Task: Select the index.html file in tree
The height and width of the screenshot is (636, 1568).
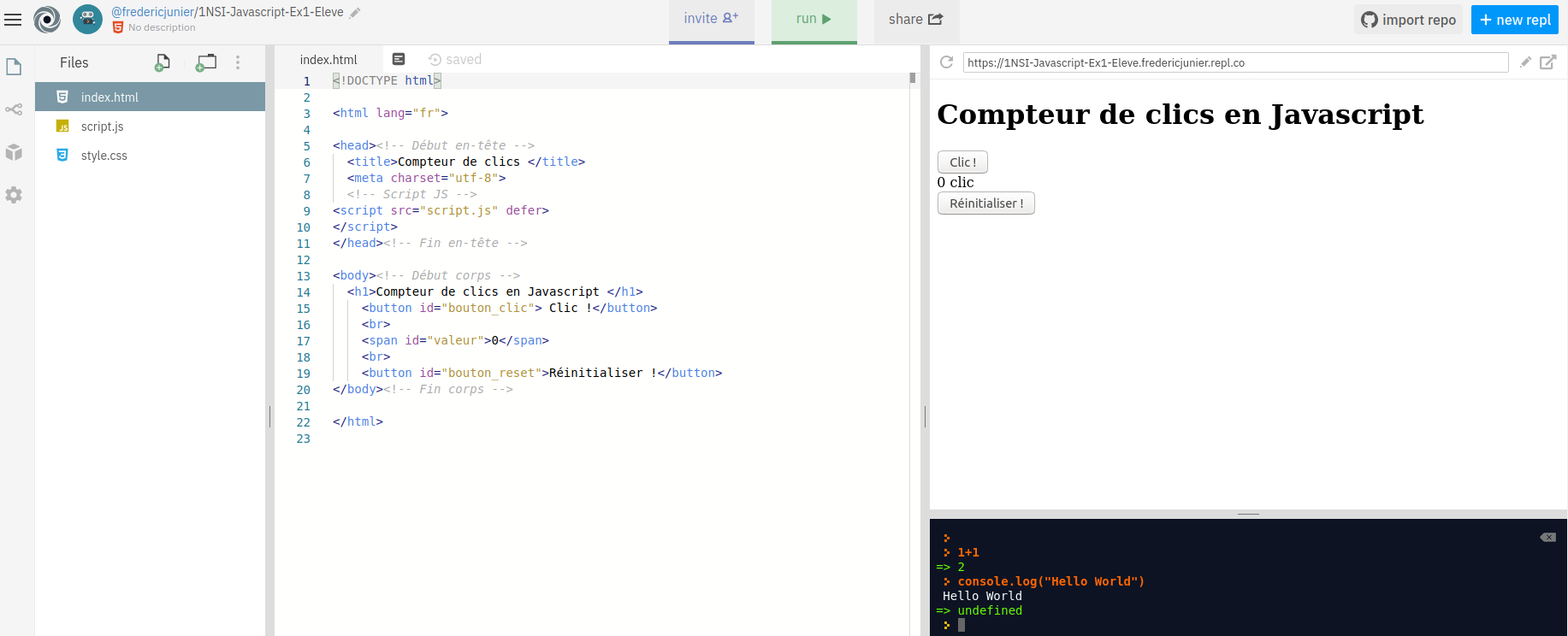Action: 150,97
